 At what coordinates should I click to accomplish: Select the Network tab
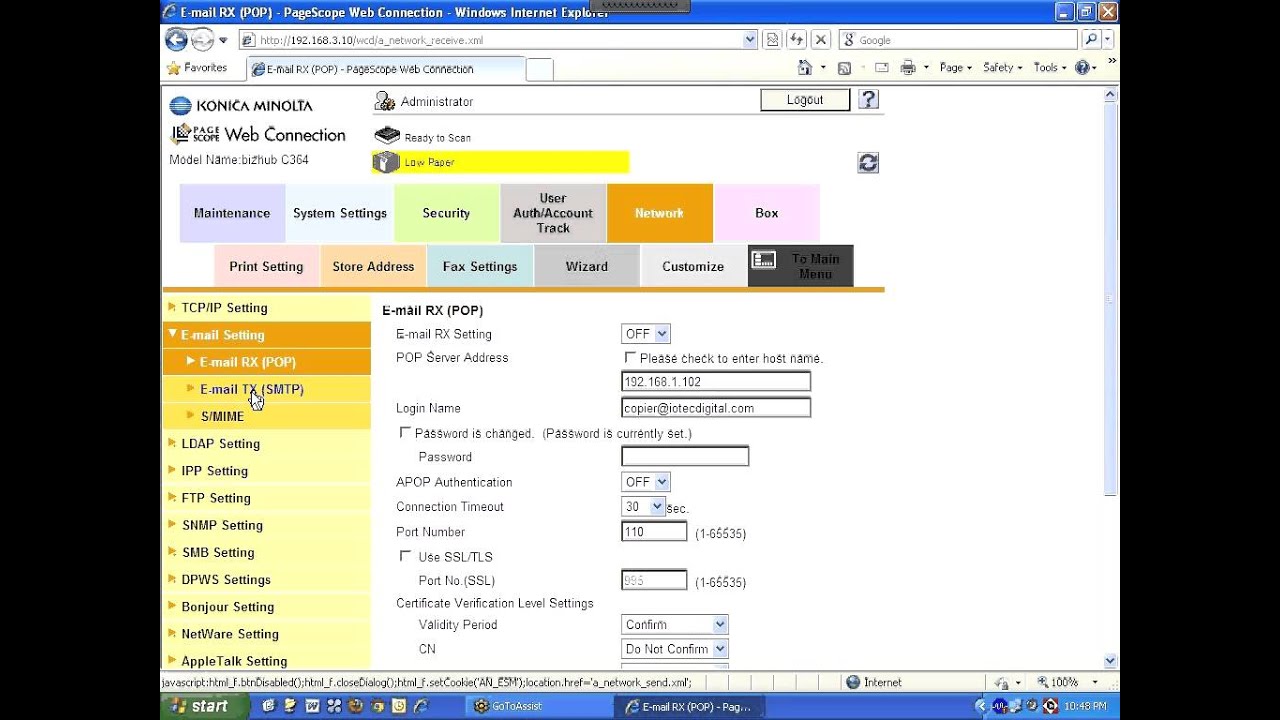[660, 213]
